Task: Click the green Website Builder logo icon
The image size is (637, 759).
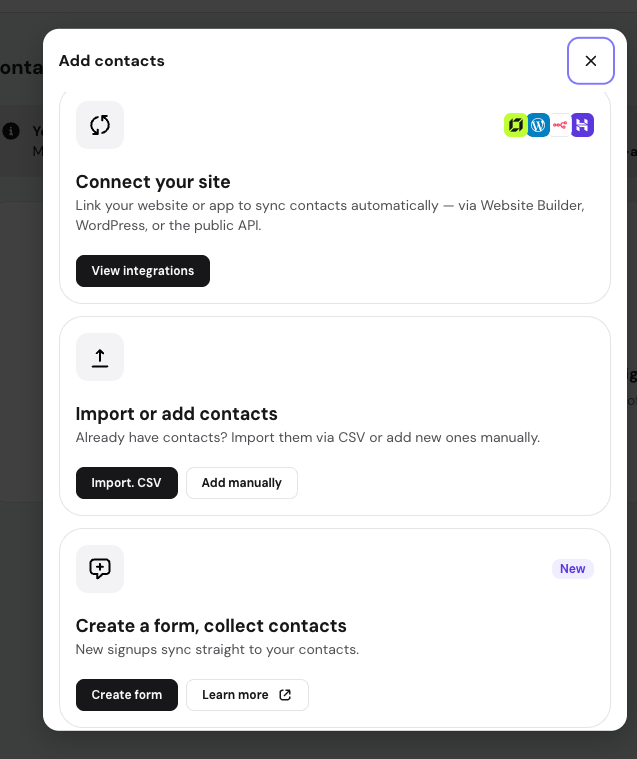Action: [x=516, y=125]
